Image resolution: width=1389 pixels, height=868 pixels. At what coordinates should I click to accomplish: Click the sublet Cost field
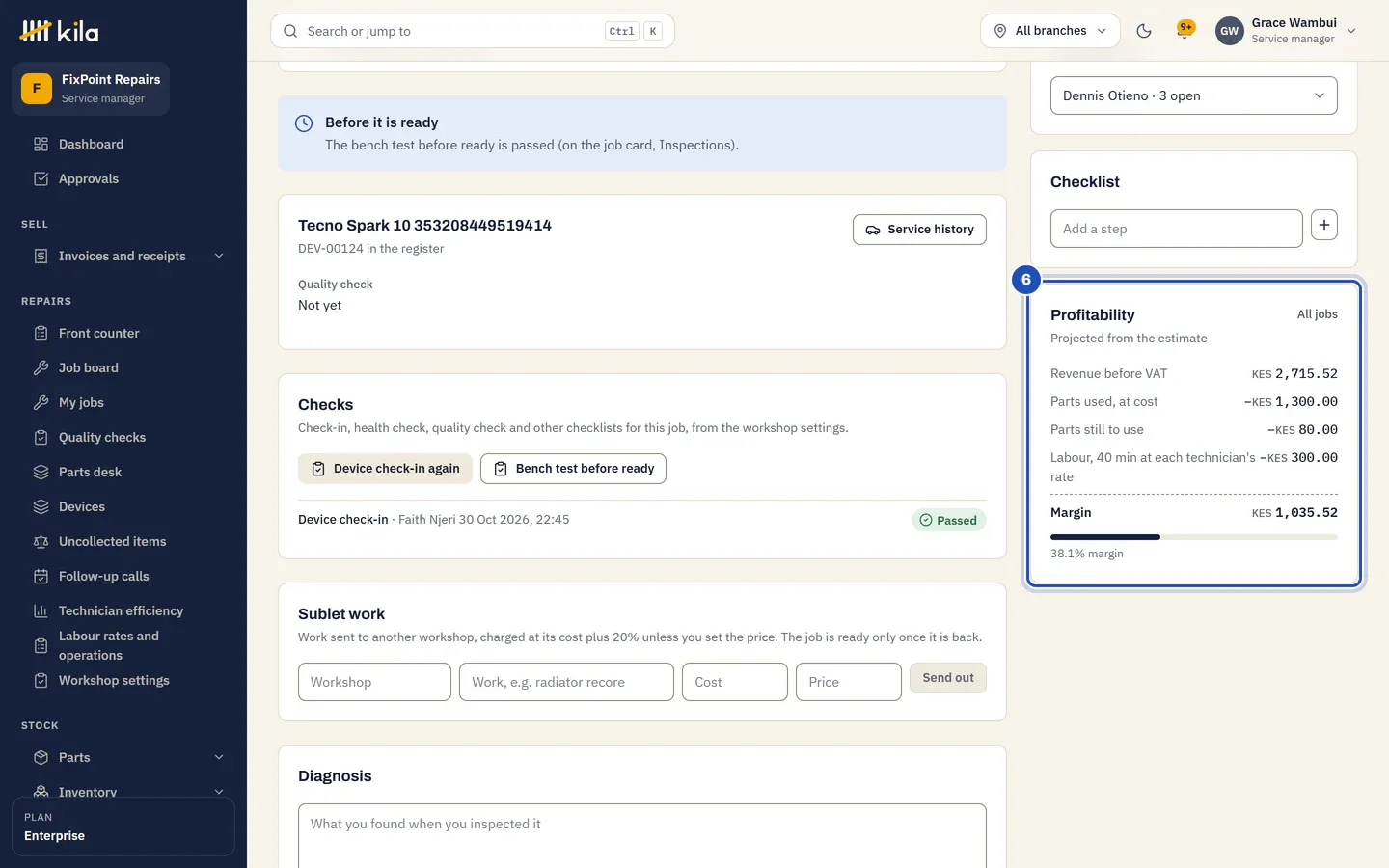[x=735, y=682]
